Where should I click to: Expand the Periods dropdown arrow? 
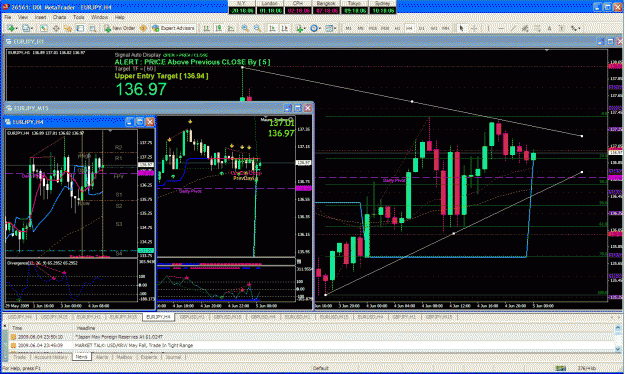click(x=320, y=28)
